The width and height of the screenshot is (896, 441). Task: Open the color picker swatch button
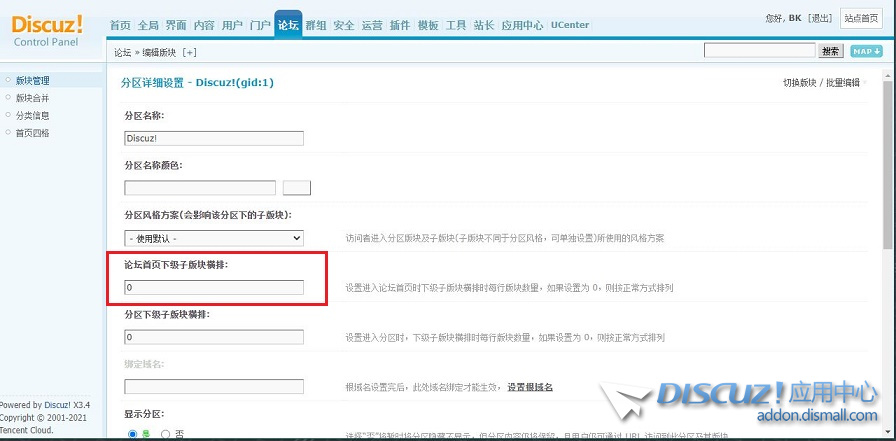297,188
